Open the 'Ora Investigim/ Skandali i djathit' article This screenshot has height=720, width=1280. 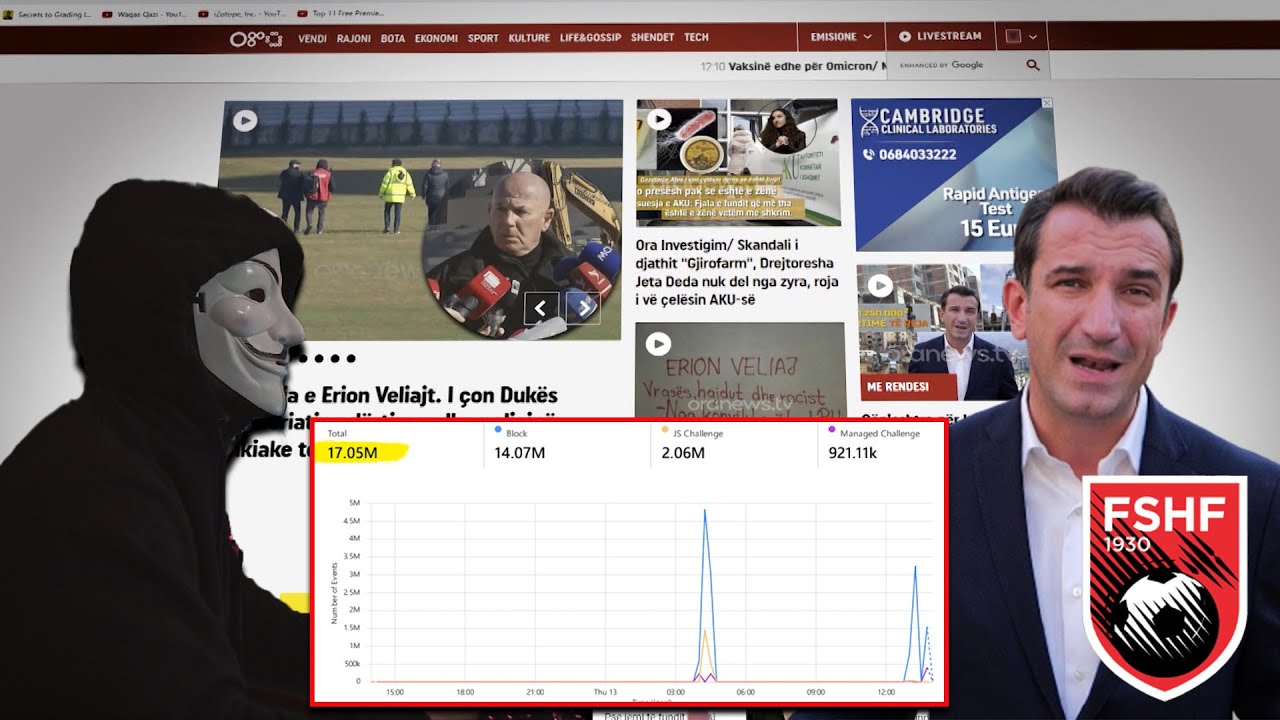[735, 273]
